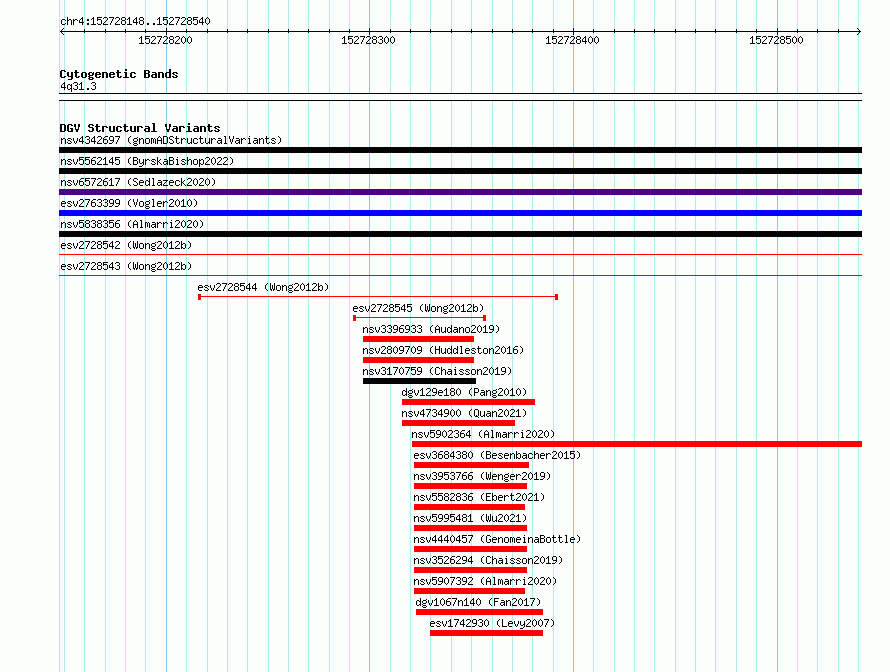
Task: Click the nsv4342697 gnomADStructuralVariants label
Action: [x=171, y=140]
